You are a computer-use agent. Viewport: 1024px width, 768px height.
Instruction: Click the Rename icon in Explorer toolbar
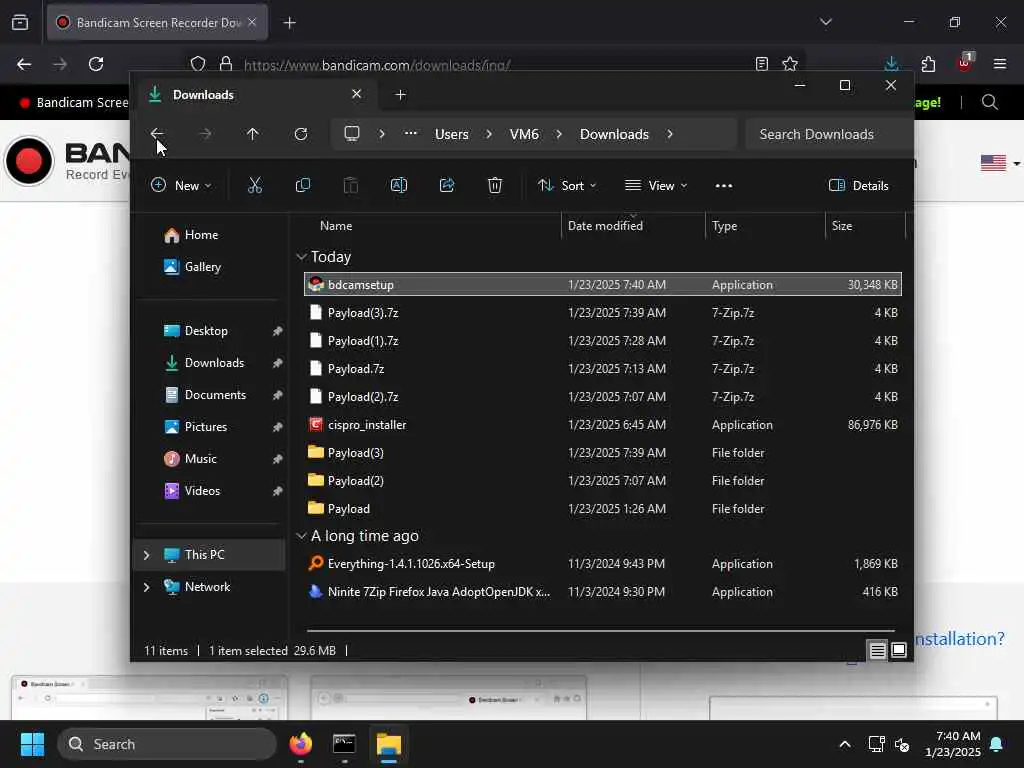(398, 185)
